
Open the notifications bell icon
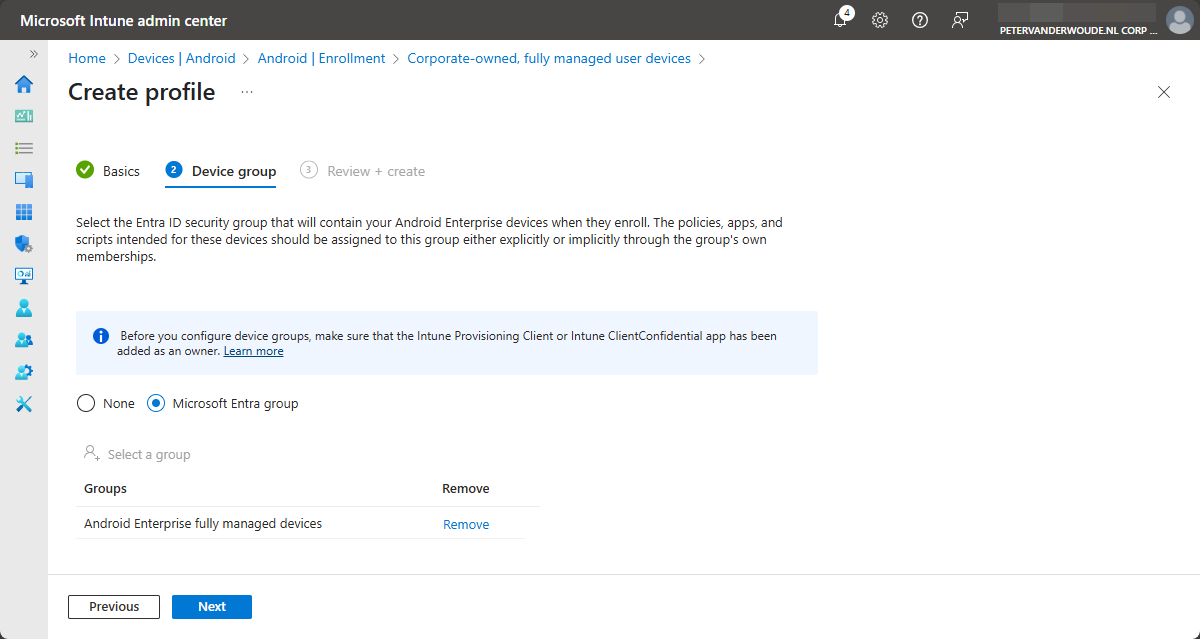[x=841, y=20]
